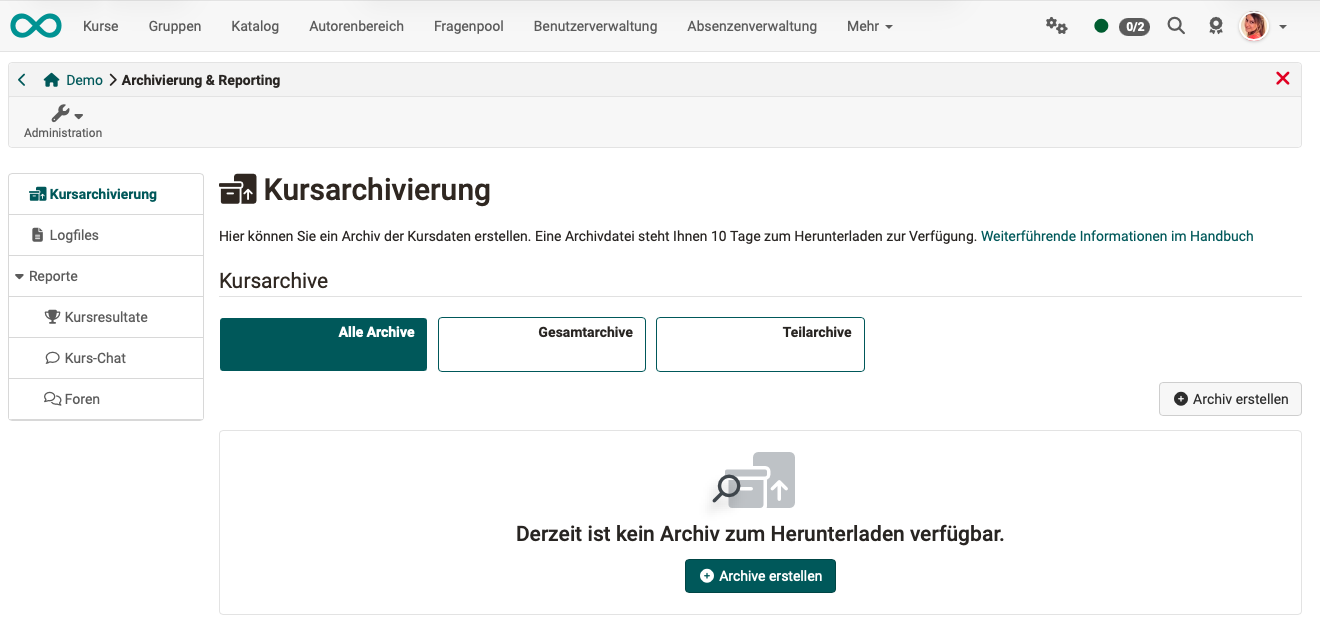Open Weiterführende Informationen im Handbuch link

[1117, 236]
